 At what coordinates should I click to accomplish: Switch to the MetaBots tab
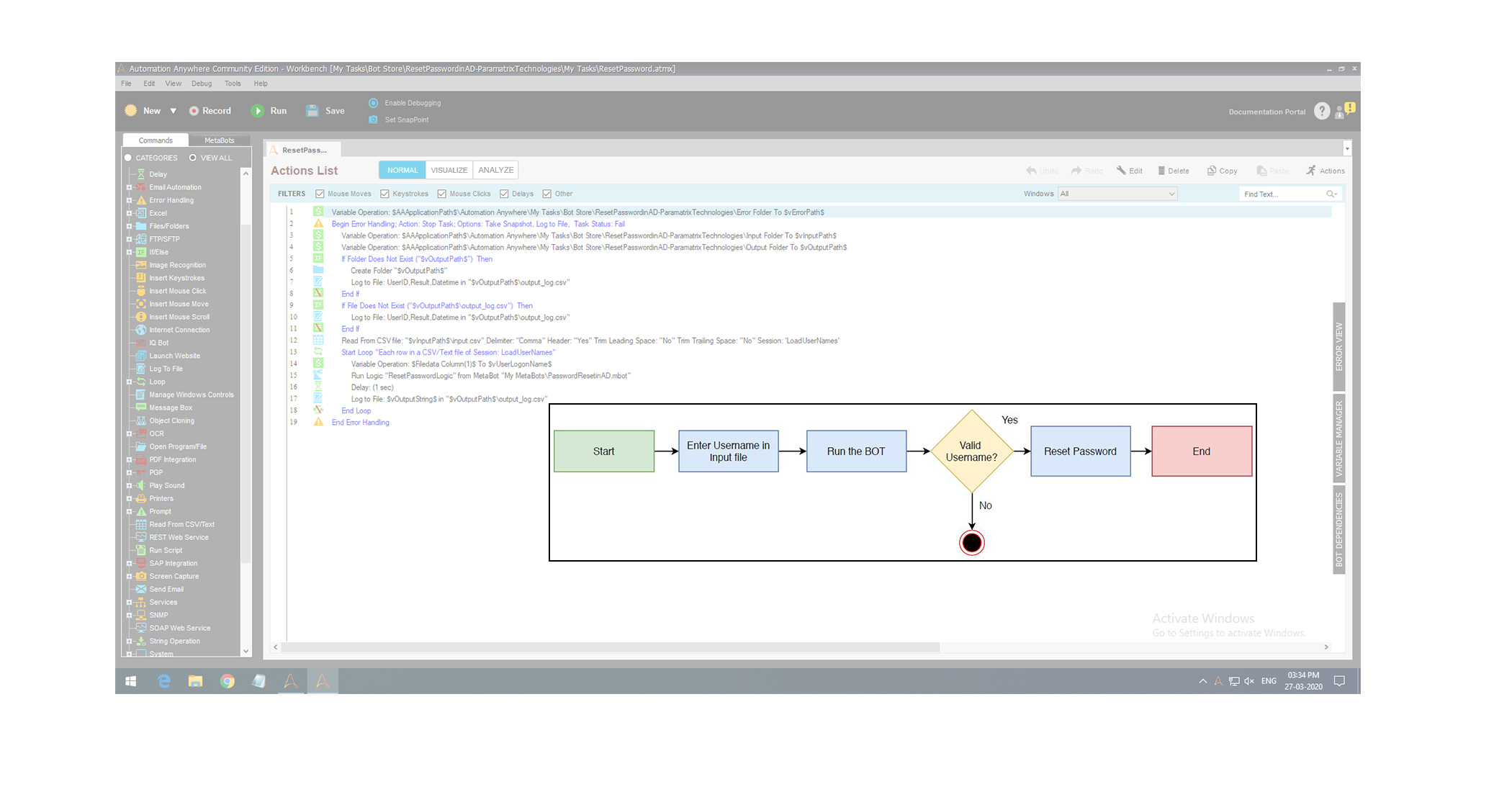coord(220,140)
